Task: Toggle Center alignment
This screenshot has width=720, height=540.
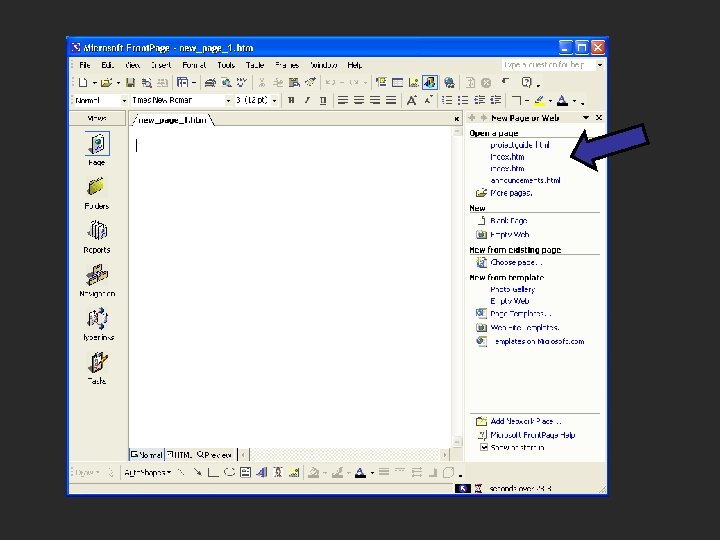Action: coord(359,100)
